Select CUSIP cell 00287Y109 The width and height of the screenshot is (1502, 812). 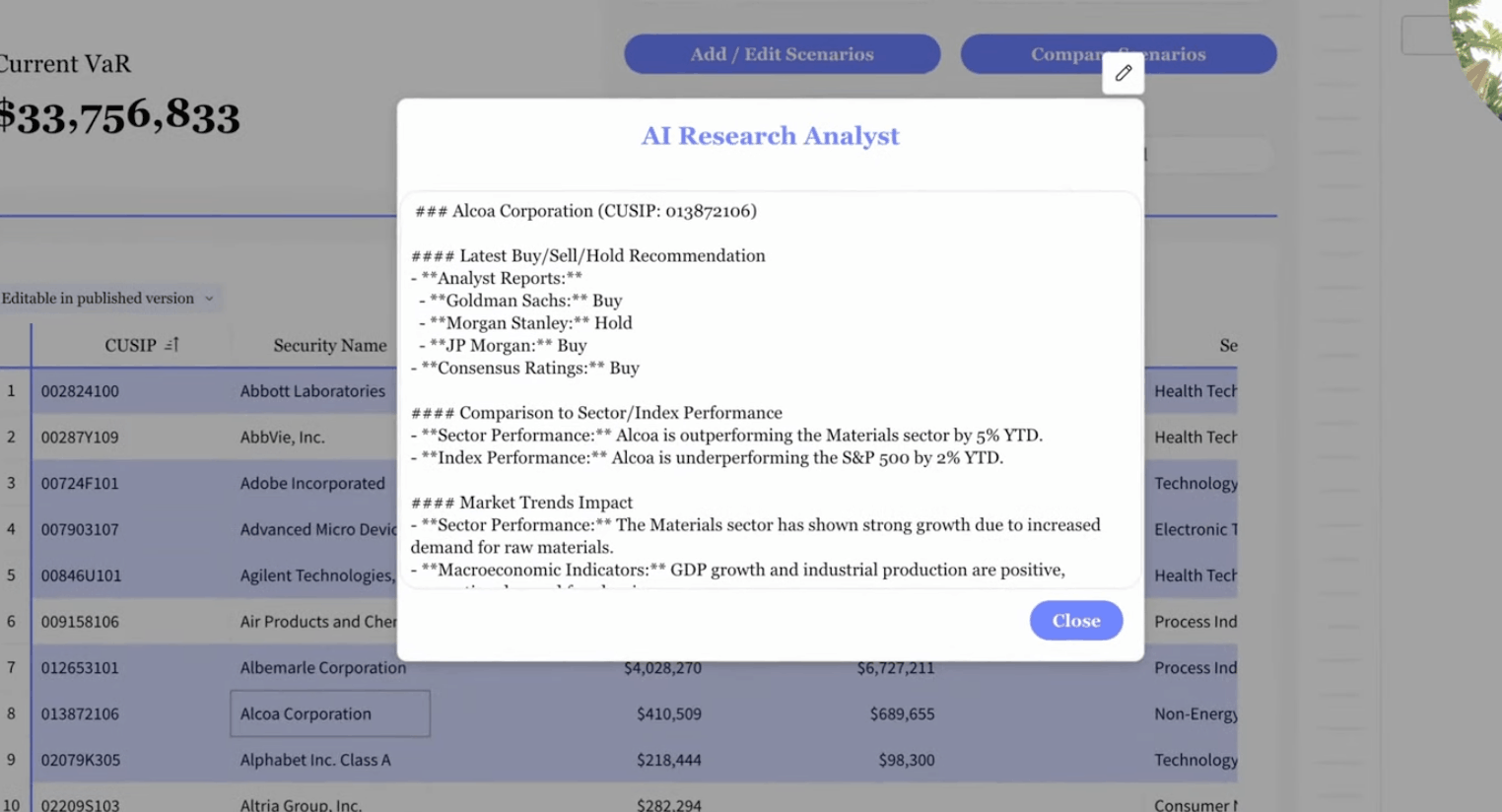point(80,438)
